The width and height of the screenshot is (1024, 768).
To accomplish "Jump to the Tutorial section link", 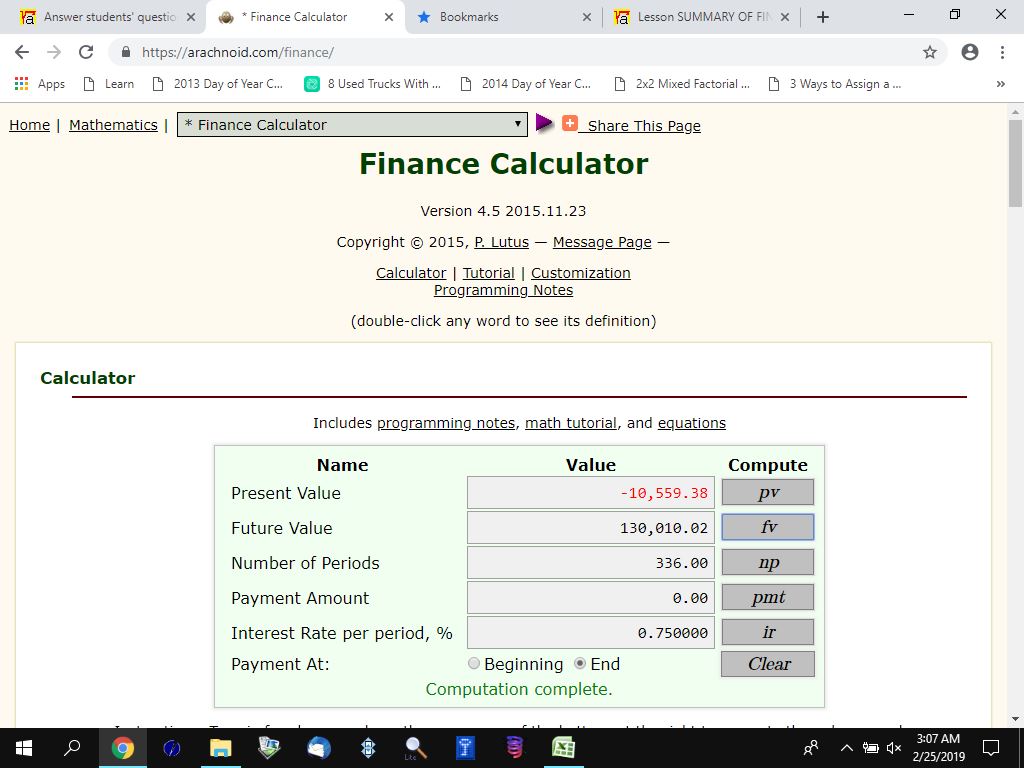I will point(488,273).
